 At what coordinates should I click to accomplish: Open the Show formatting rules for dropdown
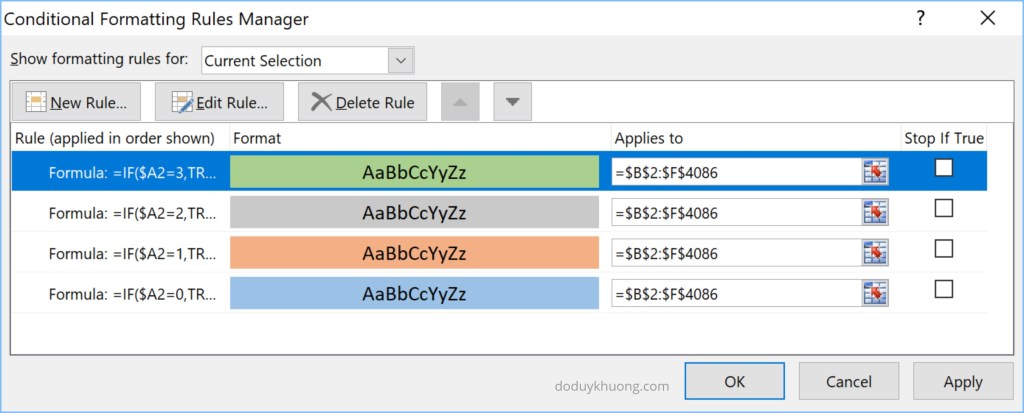[401, 60]
